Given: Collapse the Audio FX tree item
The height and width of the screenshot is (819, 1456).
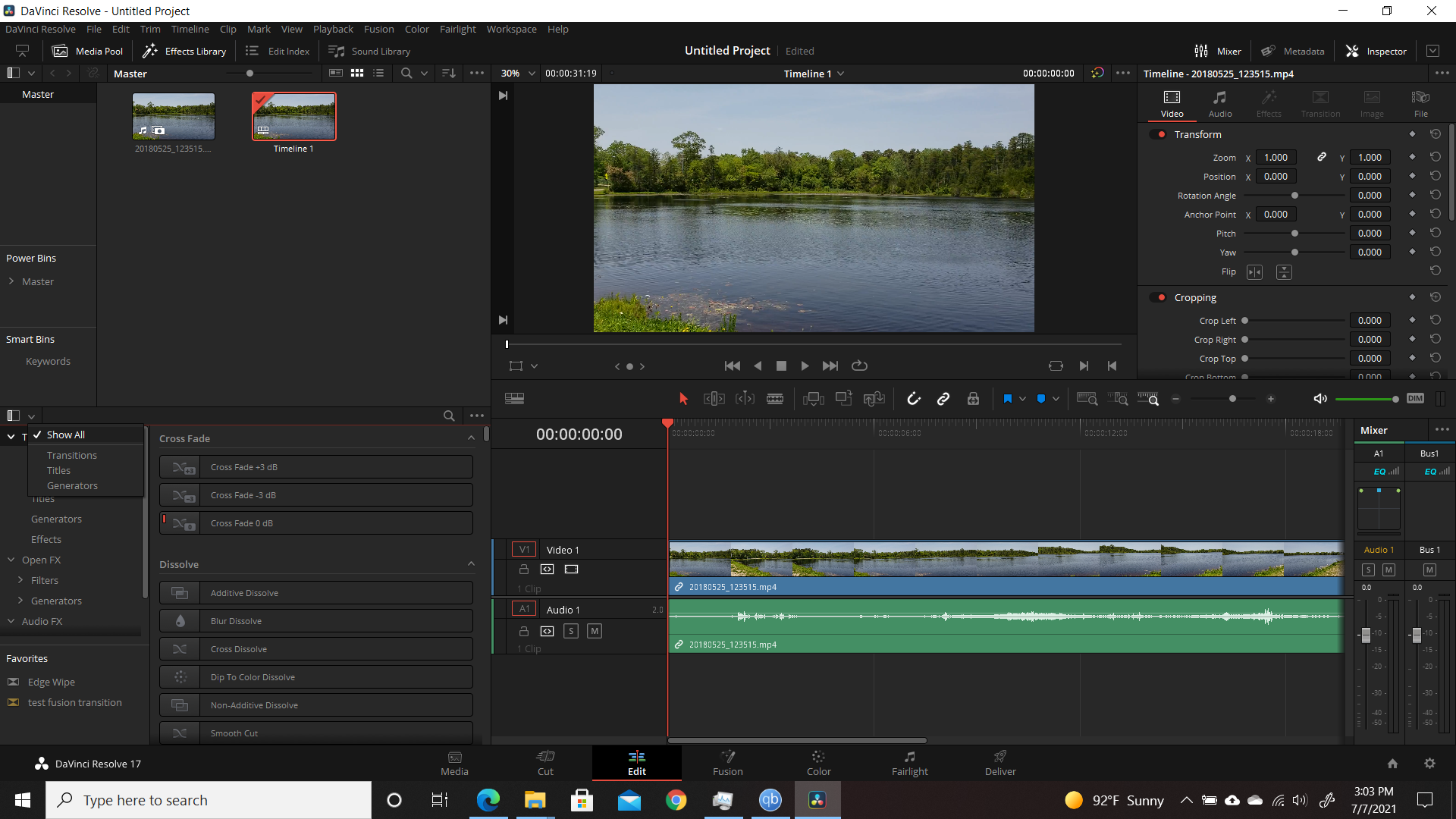Looking at the screenshot, I should tap(11, 621).
